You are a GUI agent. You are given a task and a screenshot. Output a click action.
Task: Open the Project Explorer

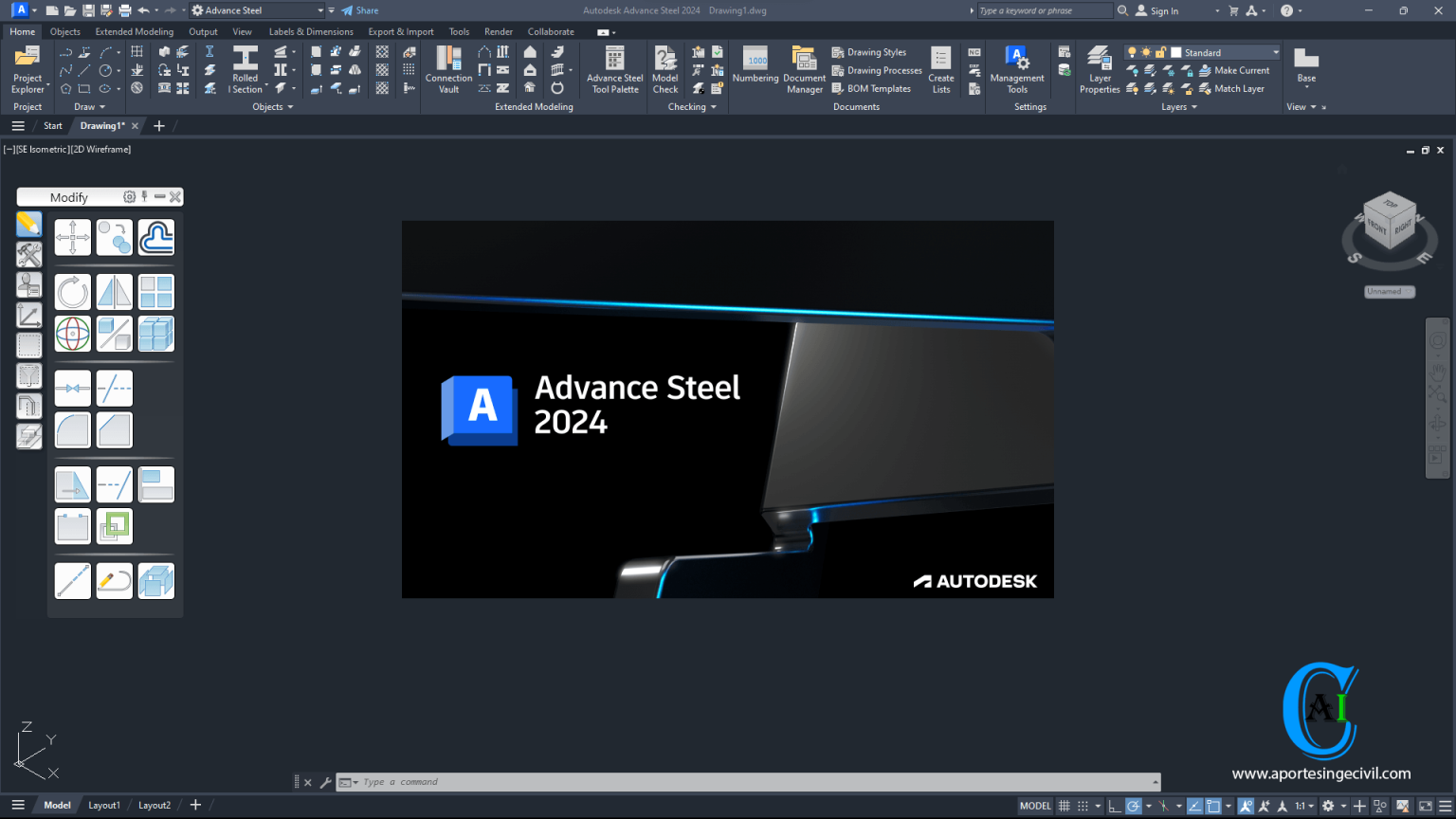click(27, 68)
